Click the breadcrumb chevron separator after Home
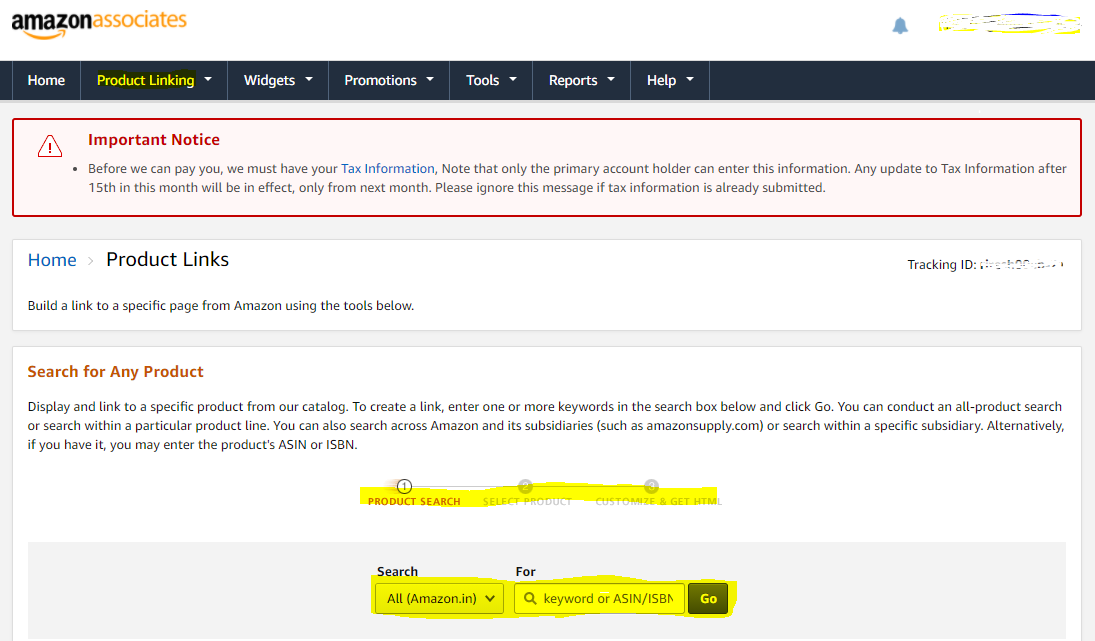The height and width of the screenshot is (641, 1095). pos(90,260)
